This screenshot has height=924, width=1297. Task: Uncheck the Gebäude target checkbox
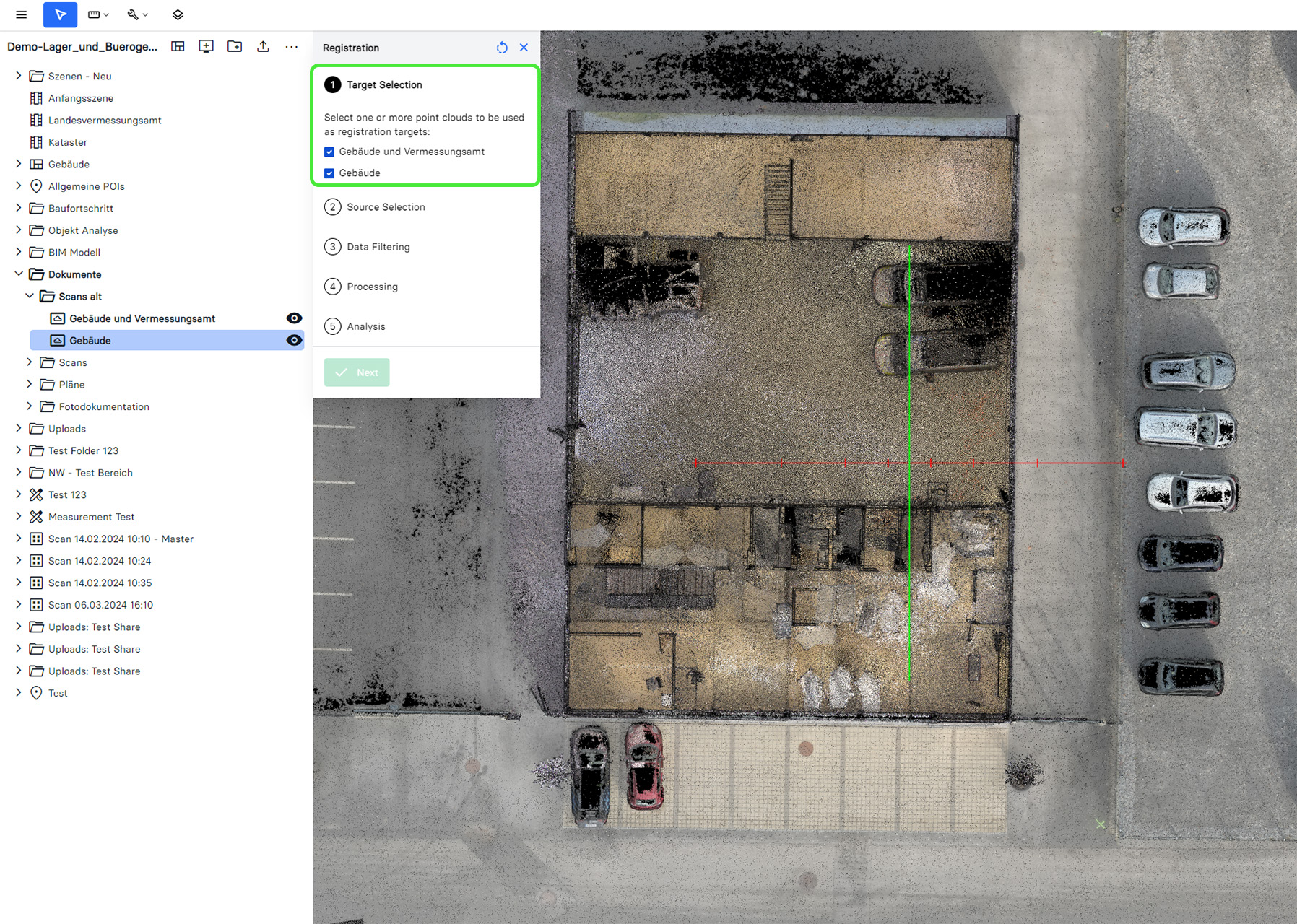(x=329, y=173)
